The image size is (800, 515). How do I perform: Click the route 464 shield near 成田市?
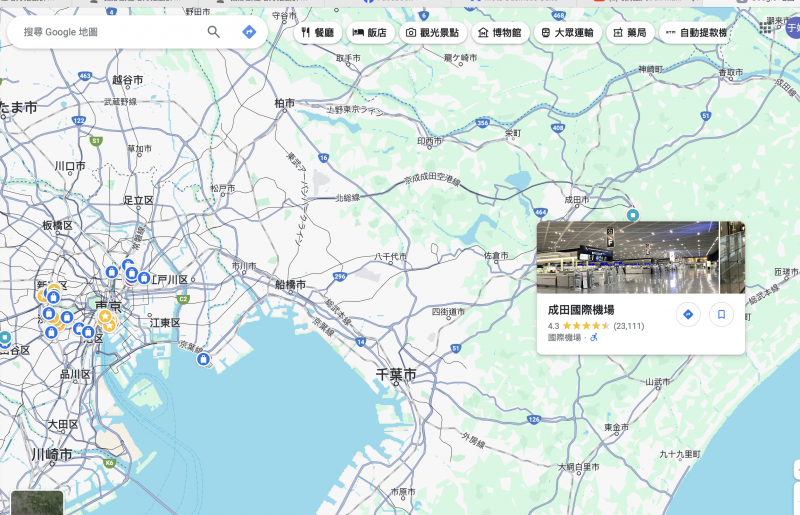click(x=541, y=212)
